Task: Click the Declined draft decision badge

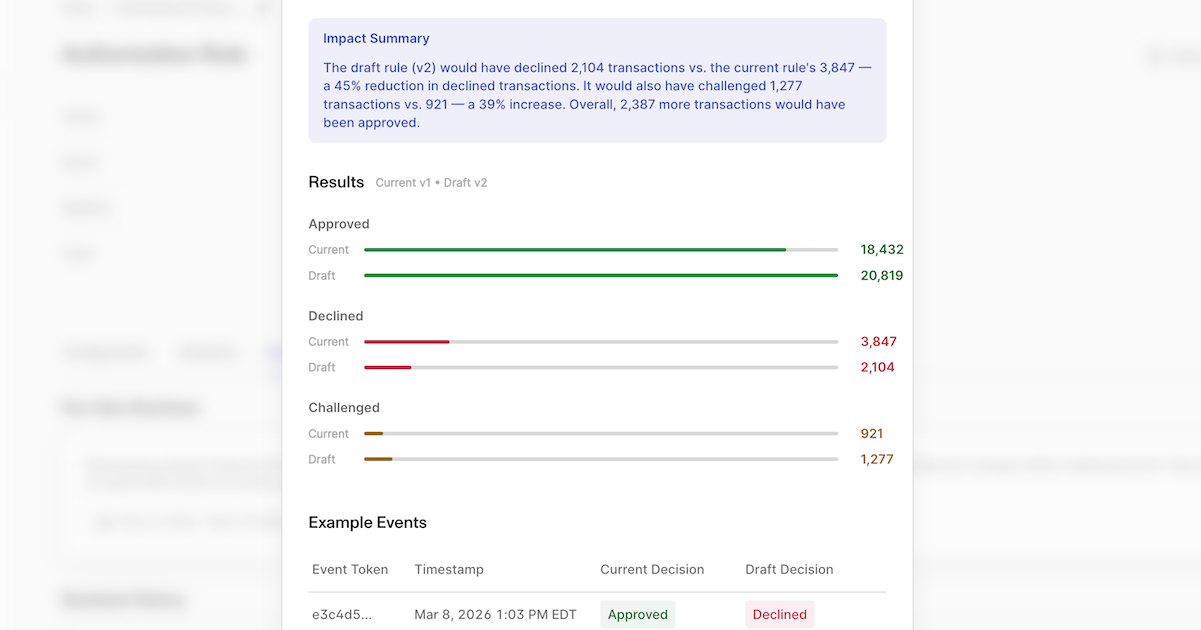Action: coord(779,614)
